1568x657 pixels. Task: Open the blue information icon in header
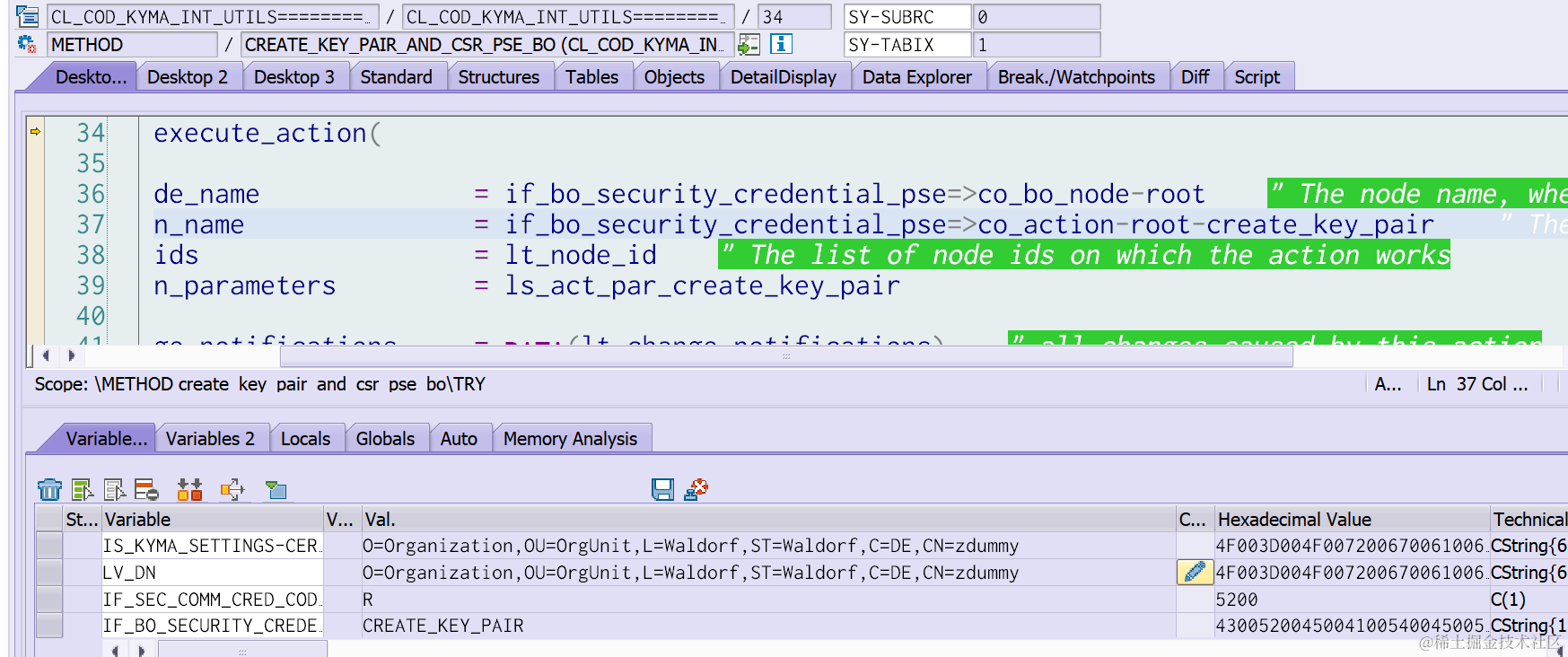tap(781, 44)
